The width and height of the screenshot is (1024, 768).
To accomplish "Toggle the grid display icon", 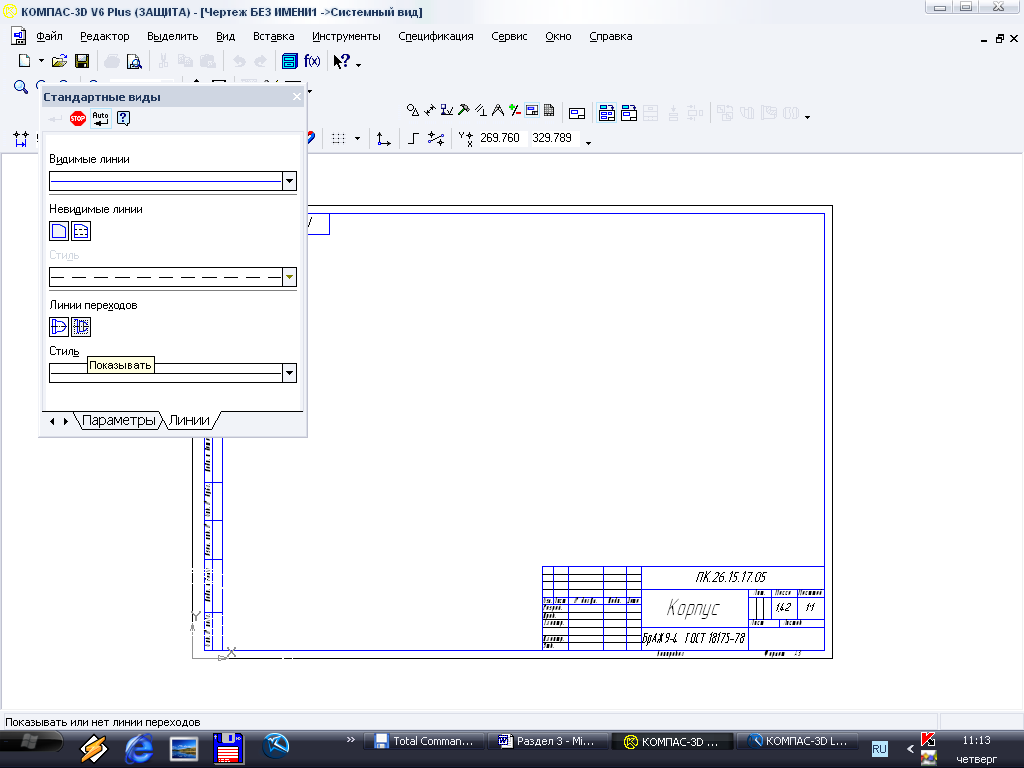I will pyautogui.click(x=338, y=138).
